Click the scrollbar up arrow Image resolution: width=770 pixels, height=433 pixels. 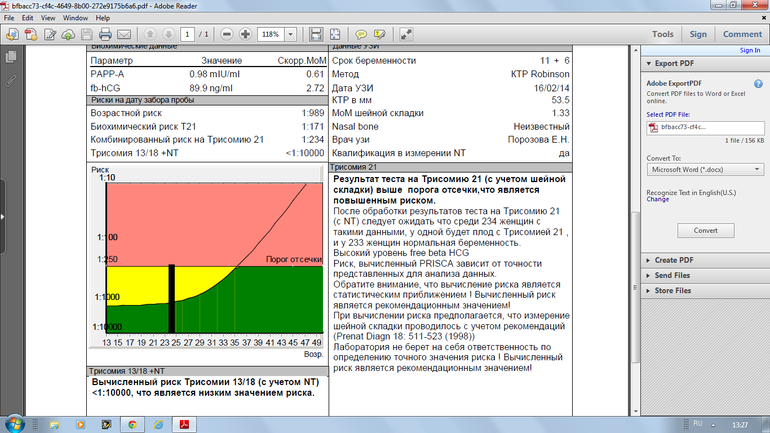click(x=636, y=51)
